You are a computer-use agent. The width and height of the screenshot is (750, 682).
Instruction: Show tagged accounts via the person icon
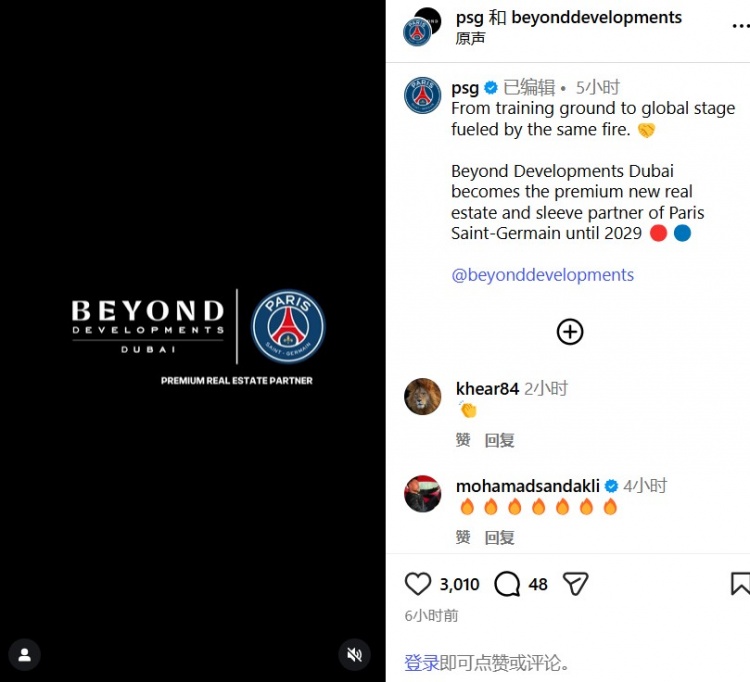pyautogui.click(x=24, y=655)
